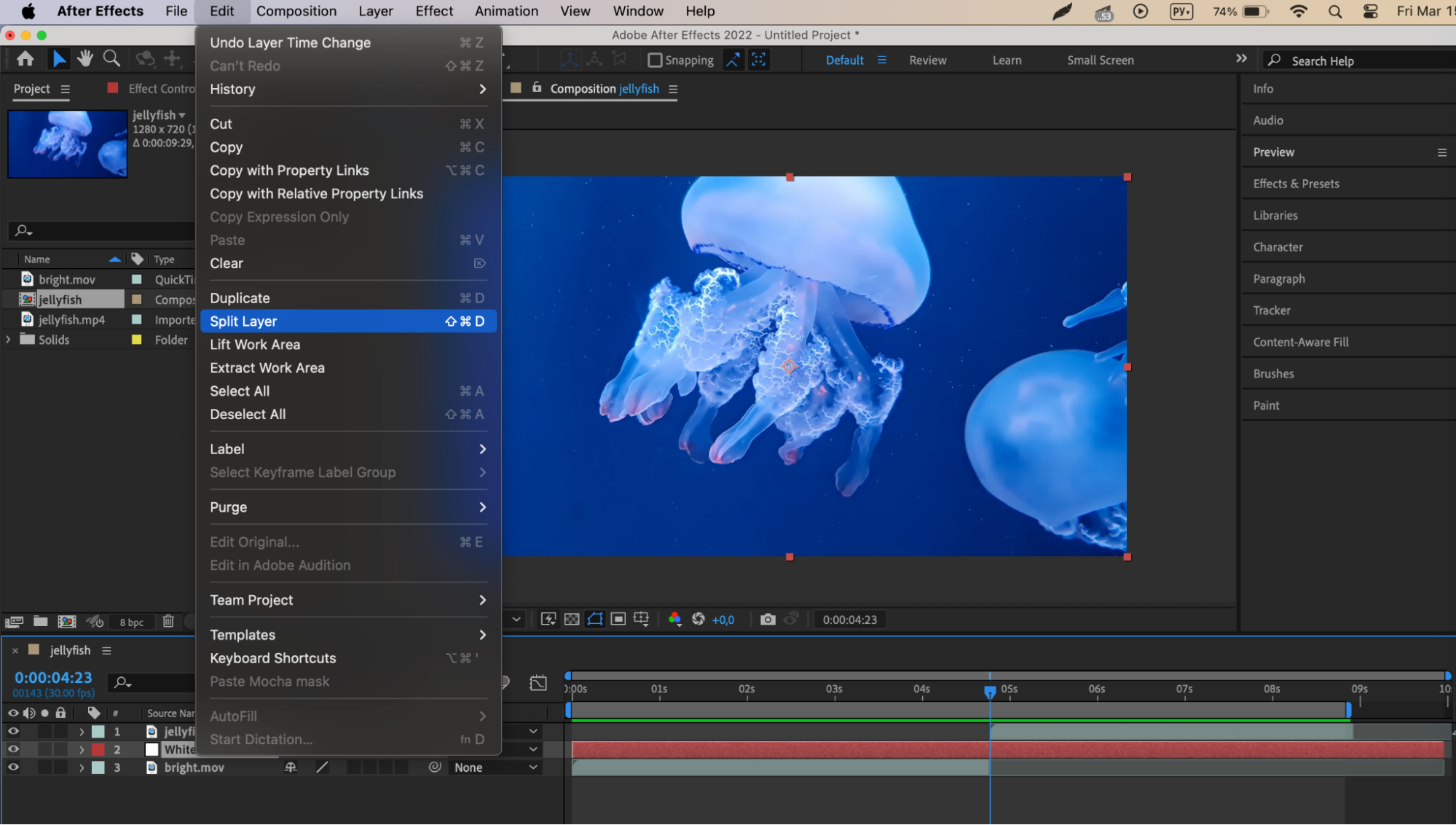Click the Home icon in toolbar
The image size is (1456, 825).
pos(25,58)
